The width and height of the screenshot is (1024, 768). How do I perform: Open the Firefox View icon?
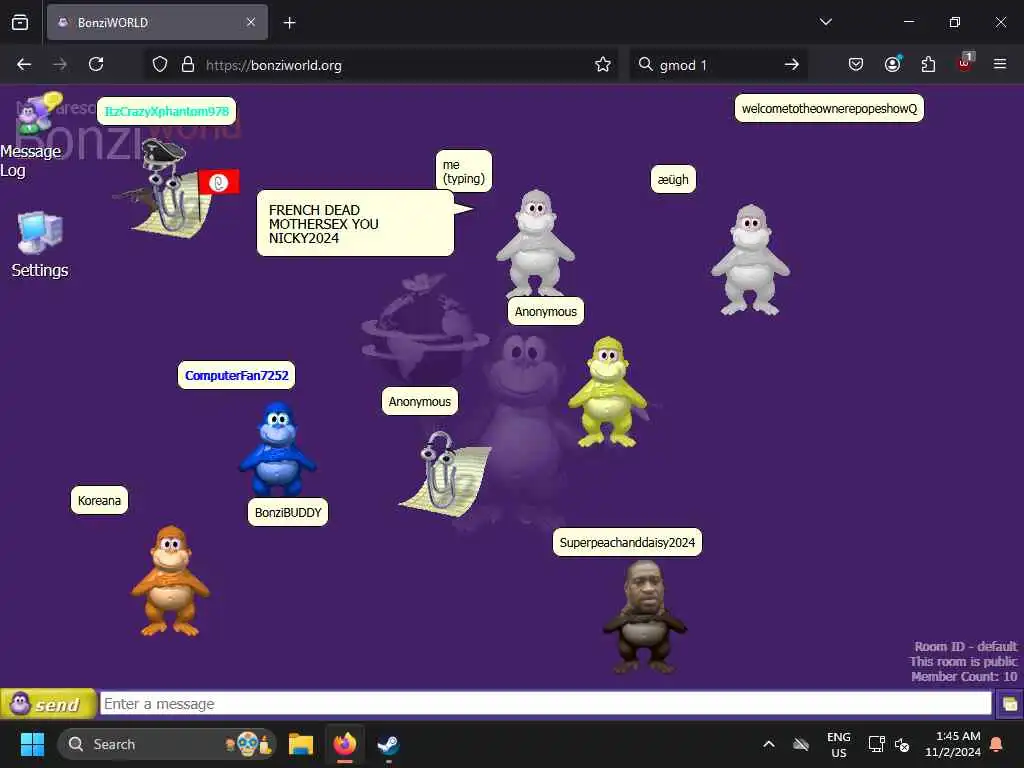point(20,22)
